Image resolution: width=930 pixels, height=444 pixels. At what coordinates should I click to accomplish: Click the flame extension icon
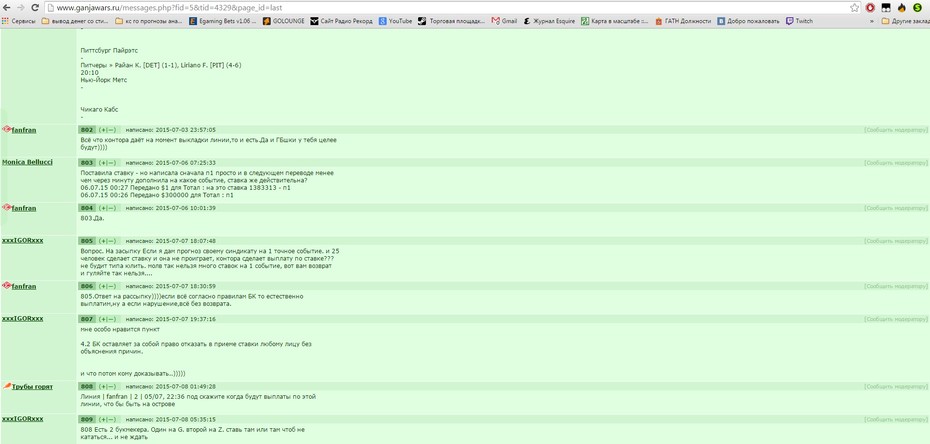point(902,8)
